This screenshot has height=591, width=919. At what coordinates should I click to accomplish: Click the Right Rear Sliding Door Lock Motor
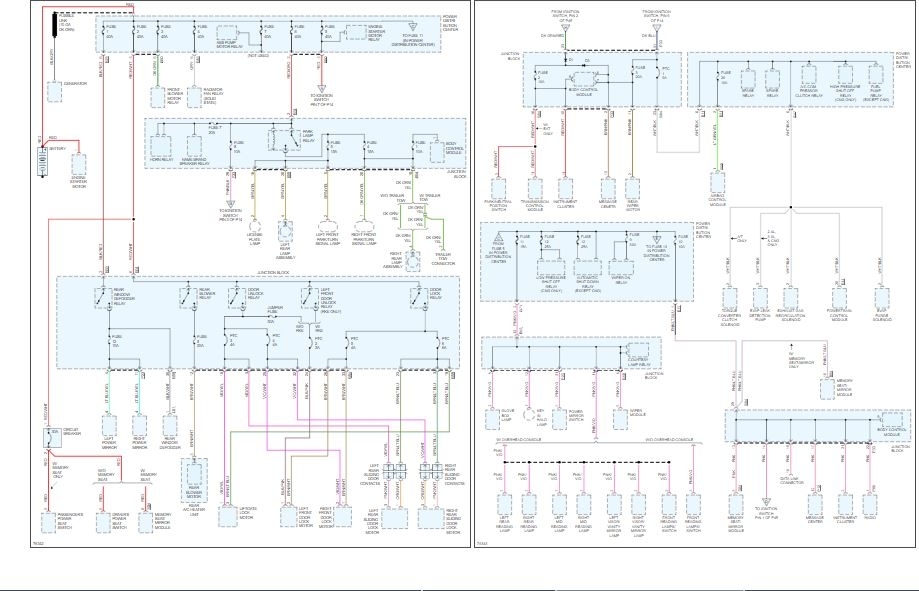point(431,519)
